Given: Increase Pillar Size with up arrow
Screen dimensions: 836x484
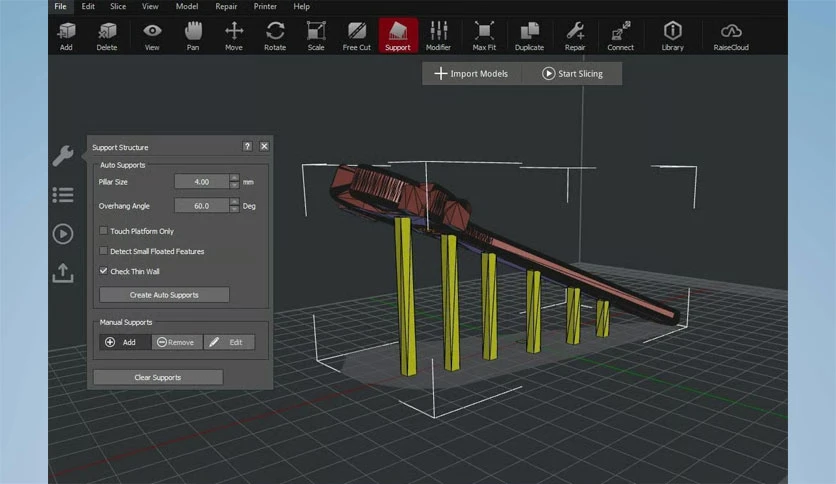Looking at the screenshot, I should [x=234, y=178].
